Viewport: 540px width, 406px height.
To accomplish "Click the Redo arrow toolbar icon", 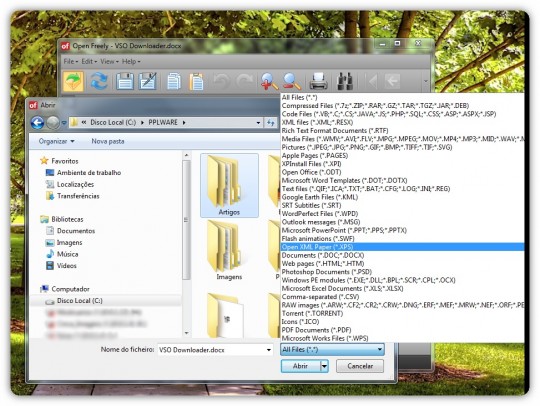I will pos(244,82).
